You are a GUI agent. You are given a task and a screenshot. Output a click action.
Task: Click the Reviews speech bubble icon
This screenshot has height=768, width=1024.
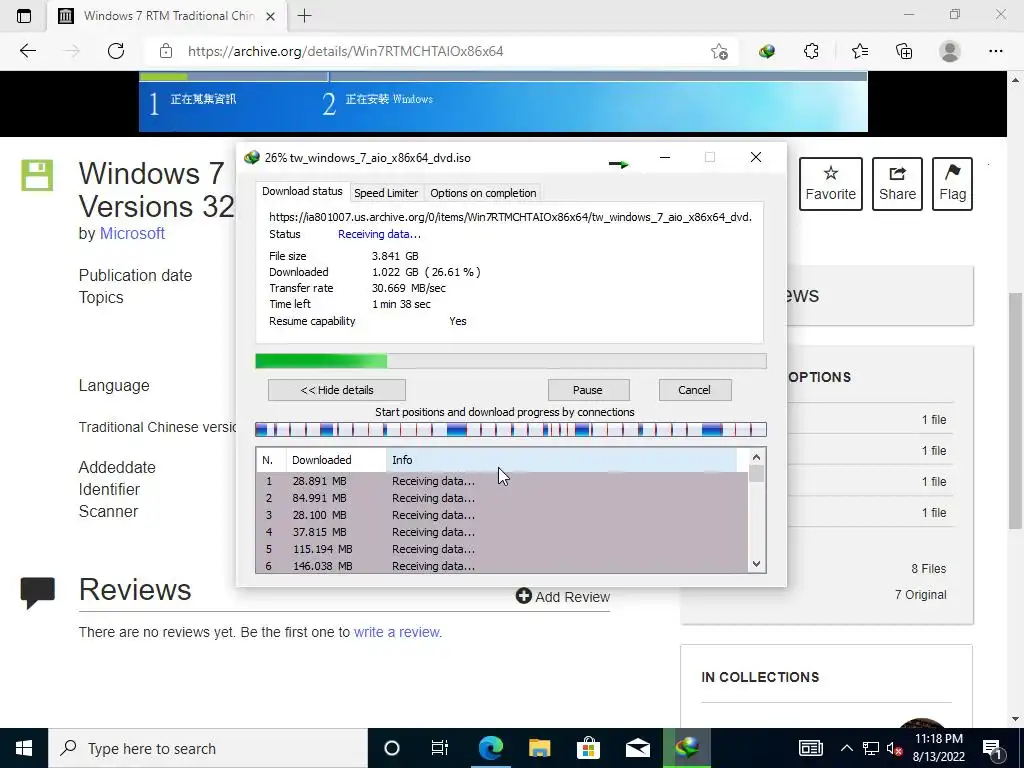[x=38, y=592]
